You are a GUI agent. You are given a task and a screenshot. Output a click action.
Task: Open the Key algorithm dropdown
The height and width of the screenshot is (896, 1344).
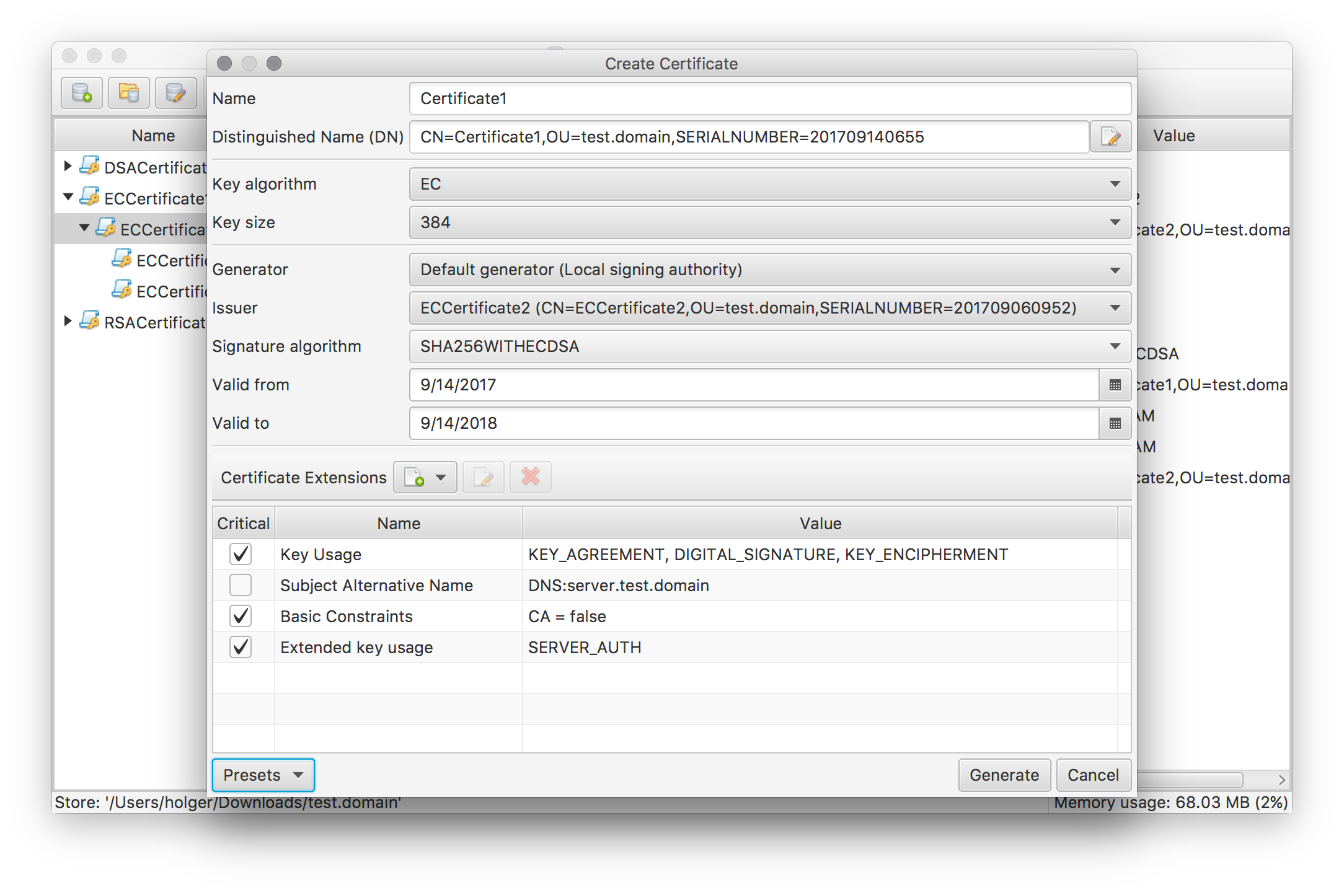(770, 184)
